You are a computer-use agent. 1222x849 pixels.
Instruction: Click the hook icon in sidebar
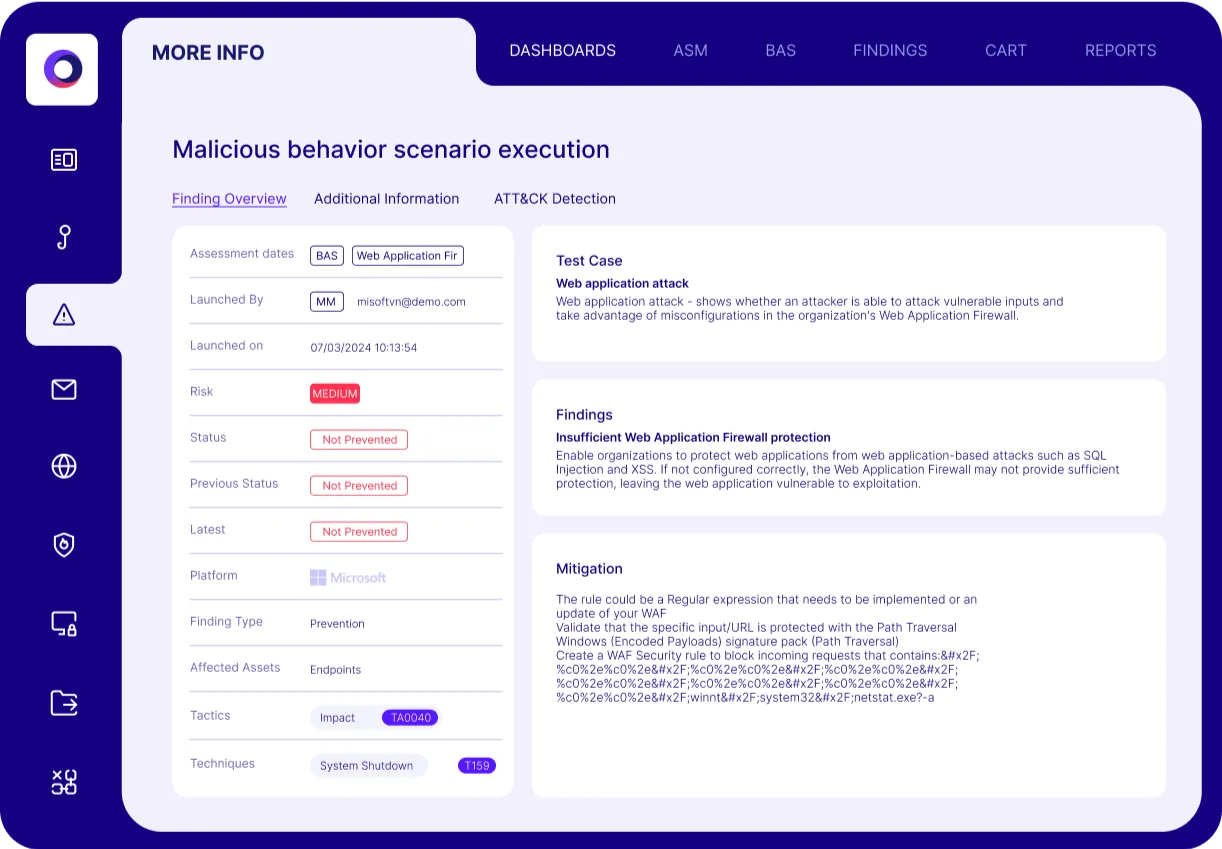click(x=64, y=237)
